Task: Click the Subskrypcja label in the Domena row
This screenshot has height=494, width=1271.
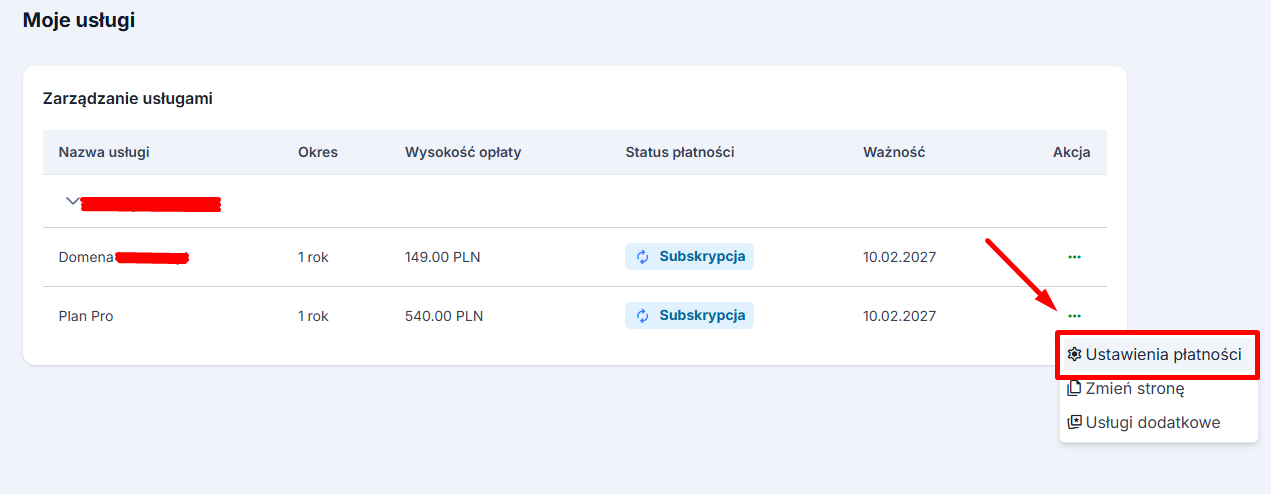Action: click(x=702, y=257)
